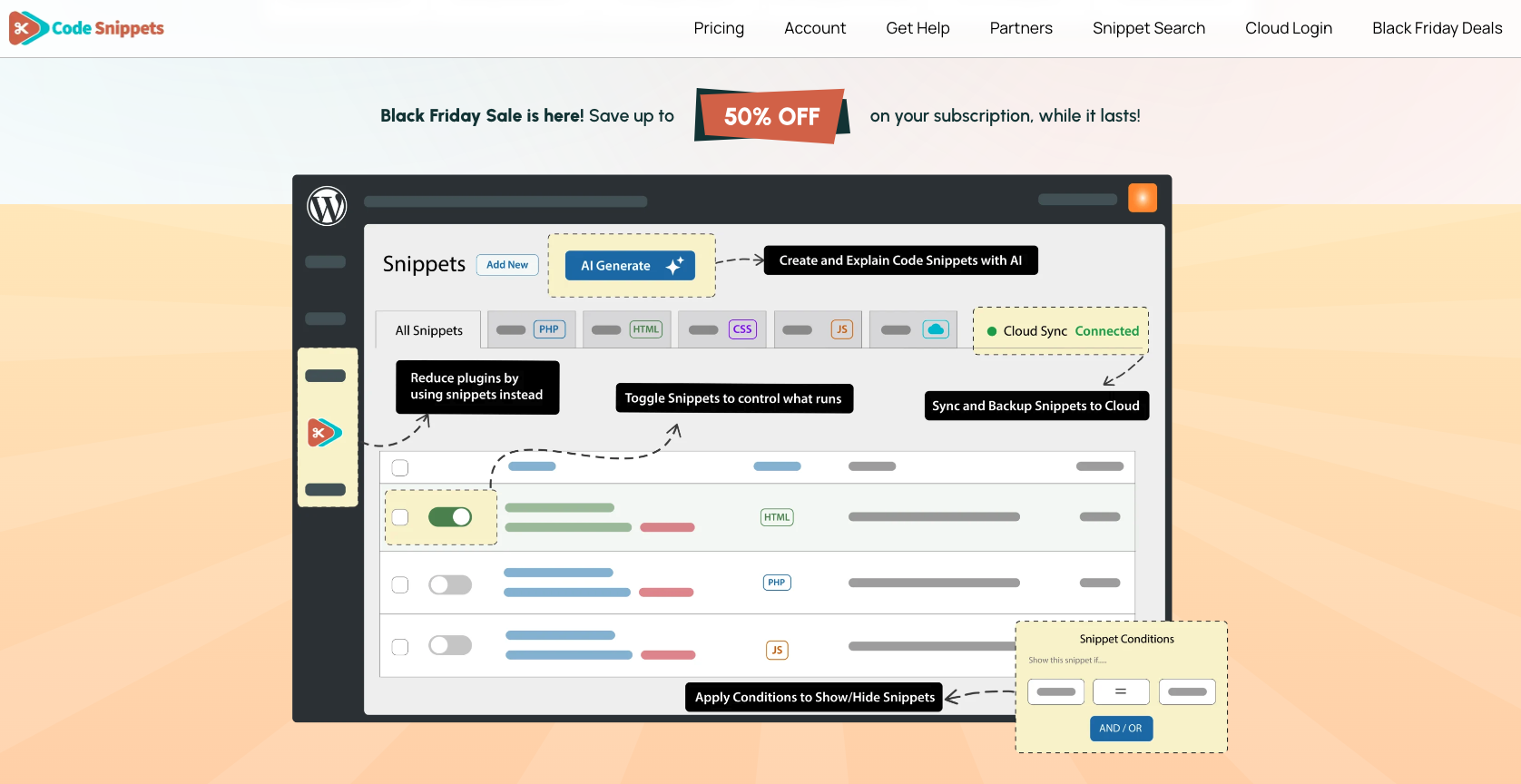This screenshot has width=1521, height=784.
Task: Select the All Snippets tab
Action: pos(428,330)
